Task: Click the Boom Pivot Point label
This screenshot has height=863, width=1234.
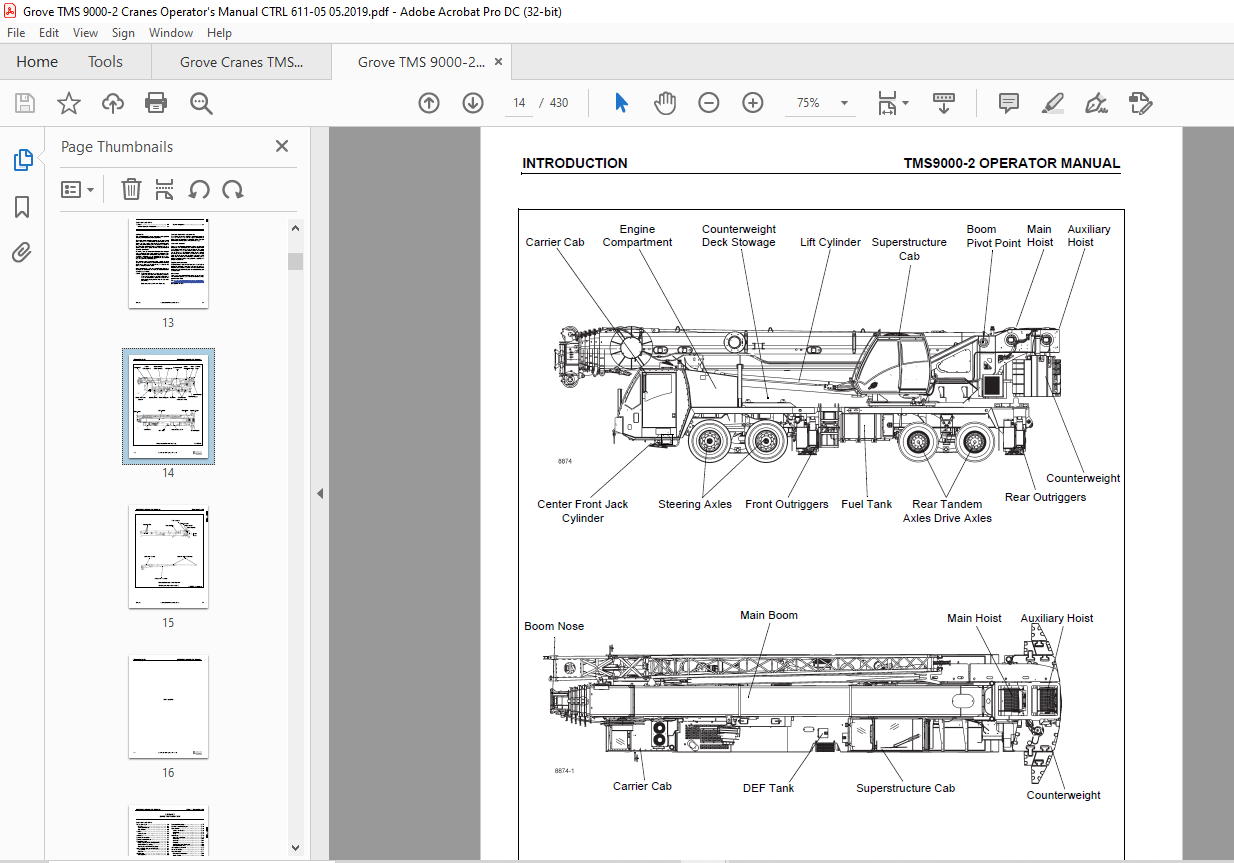Action: [993, 236]
